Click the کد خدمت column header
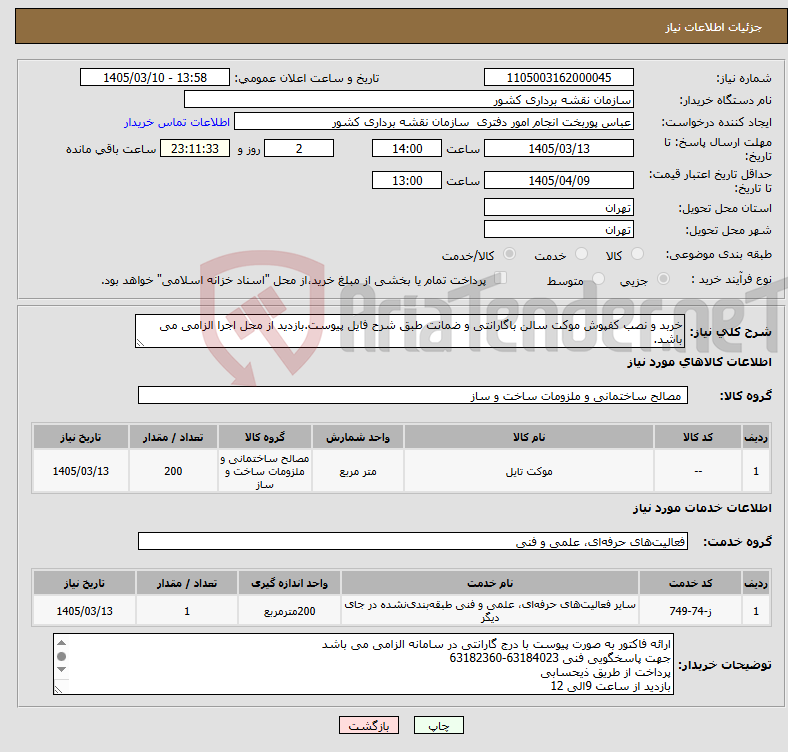788x752 pixels. pyautogui.click(x=691, y=583)
